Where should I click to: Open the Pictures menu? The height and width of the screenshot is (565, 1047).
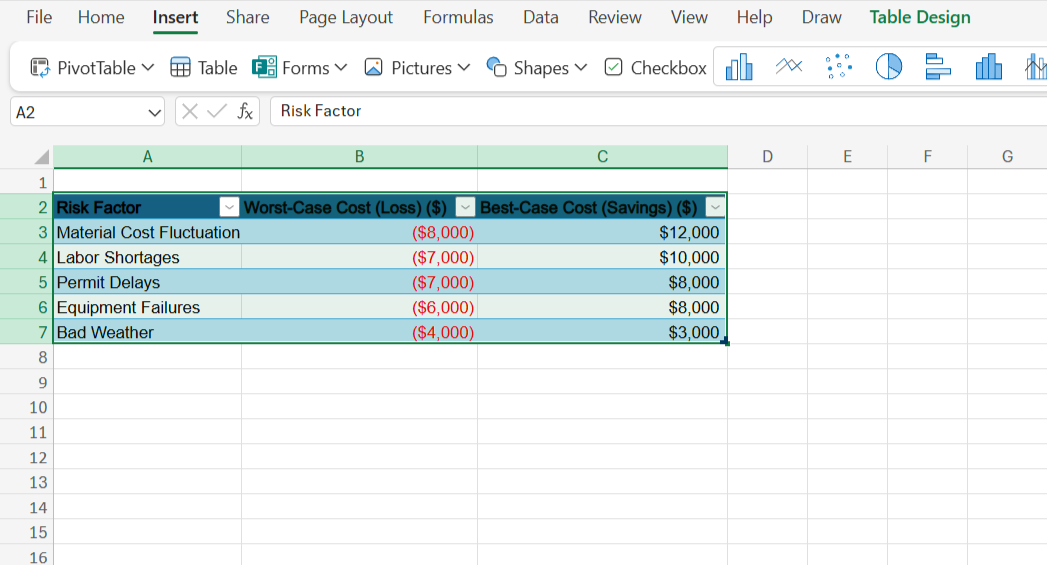[416, 68]
